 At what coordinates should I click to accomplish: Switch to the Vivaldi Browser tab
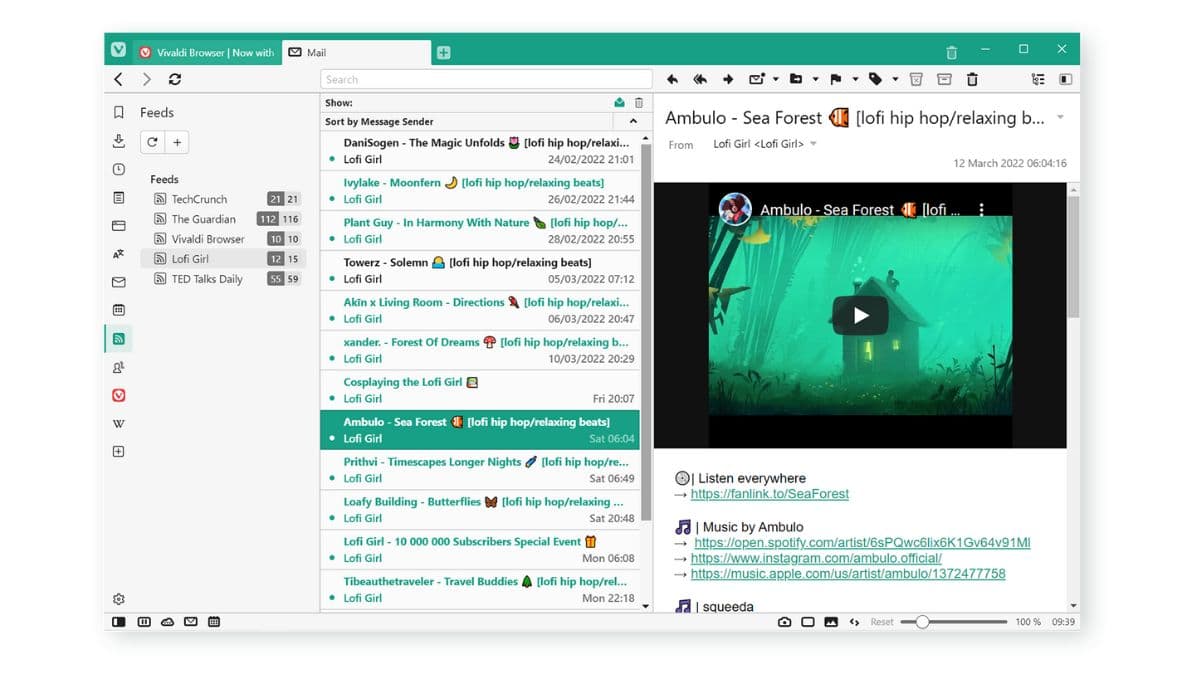[x=207, y=52]
